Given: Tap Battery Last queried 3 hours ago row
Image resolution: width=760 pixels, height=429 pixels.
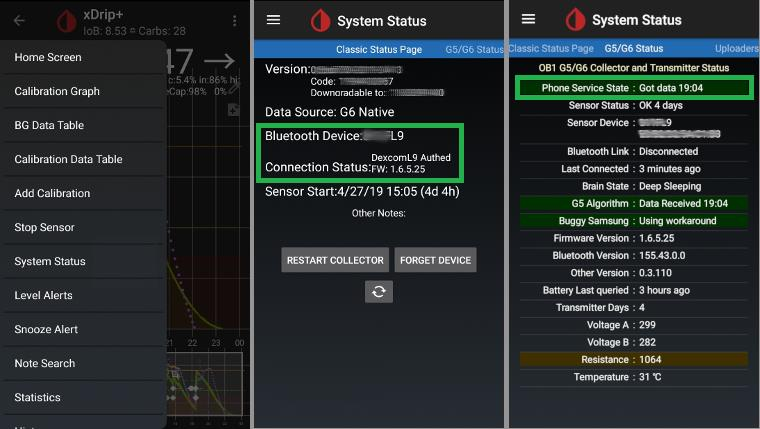Looking at the screenshot, I should pos(633,290).
